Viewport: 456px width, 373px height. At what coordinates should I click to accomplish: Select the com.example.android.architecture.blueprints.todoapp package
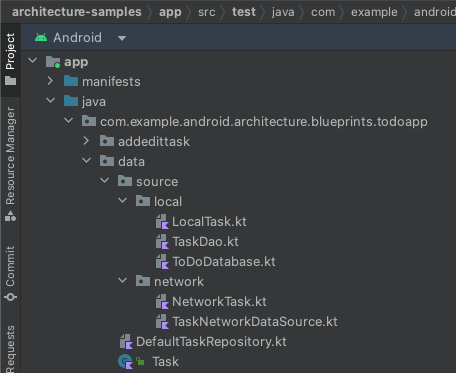[264, 122]
